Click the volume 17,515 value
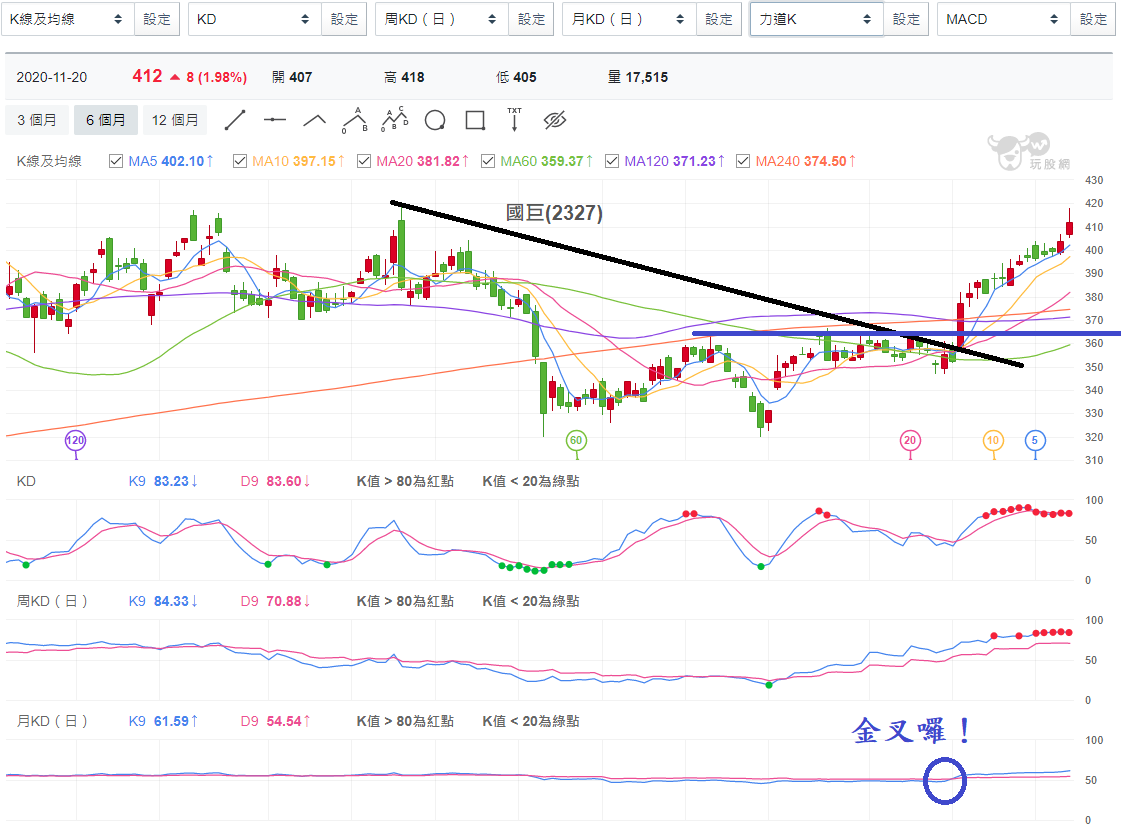 click(x=646, y=77)
